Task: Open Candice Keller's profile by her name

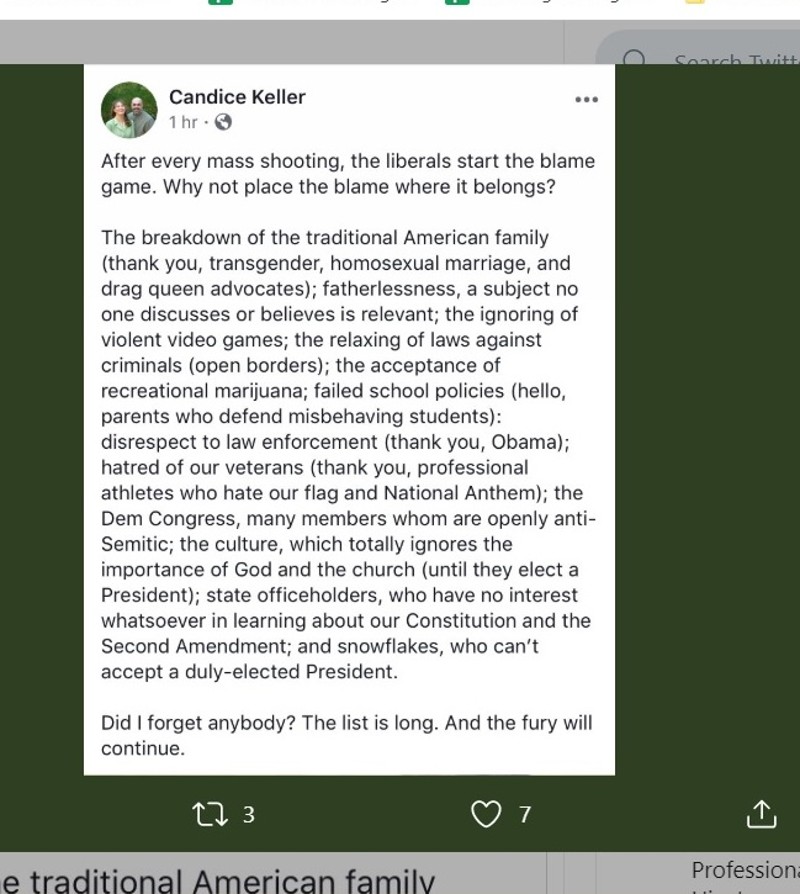Action: coord(237,97)
